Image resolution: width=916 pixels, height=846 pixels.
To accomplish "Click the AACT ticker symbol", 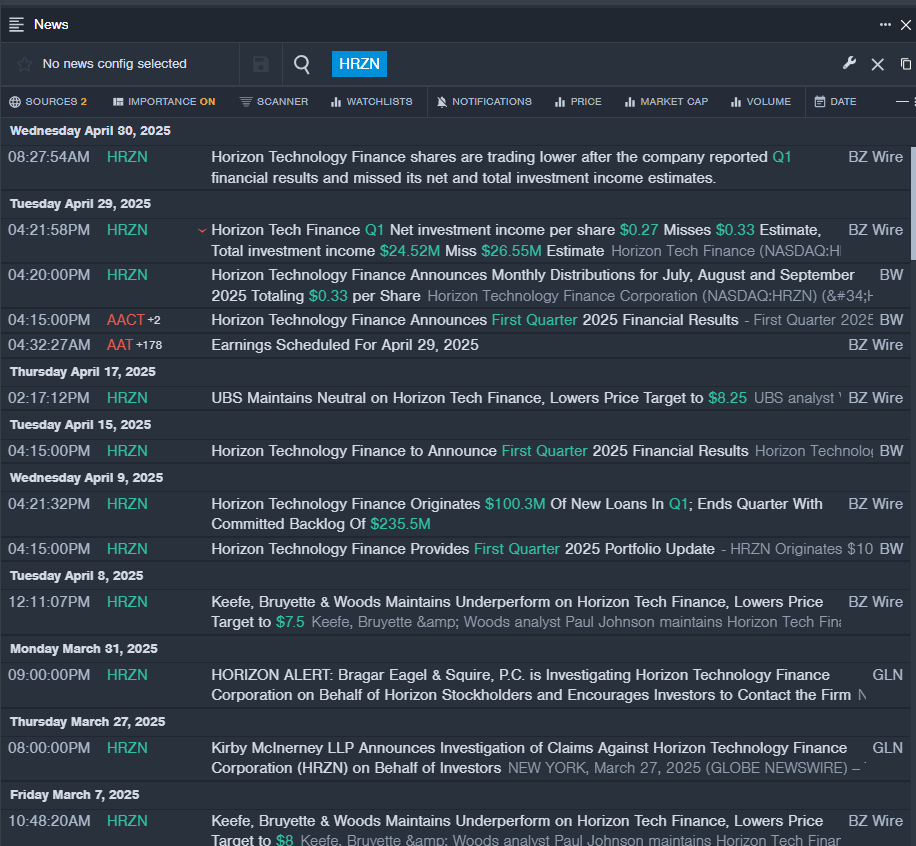I will click(126, 320).
